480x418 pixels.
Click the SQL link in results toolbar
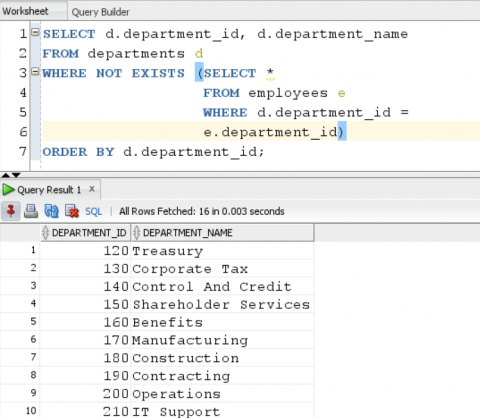(93, 211)
